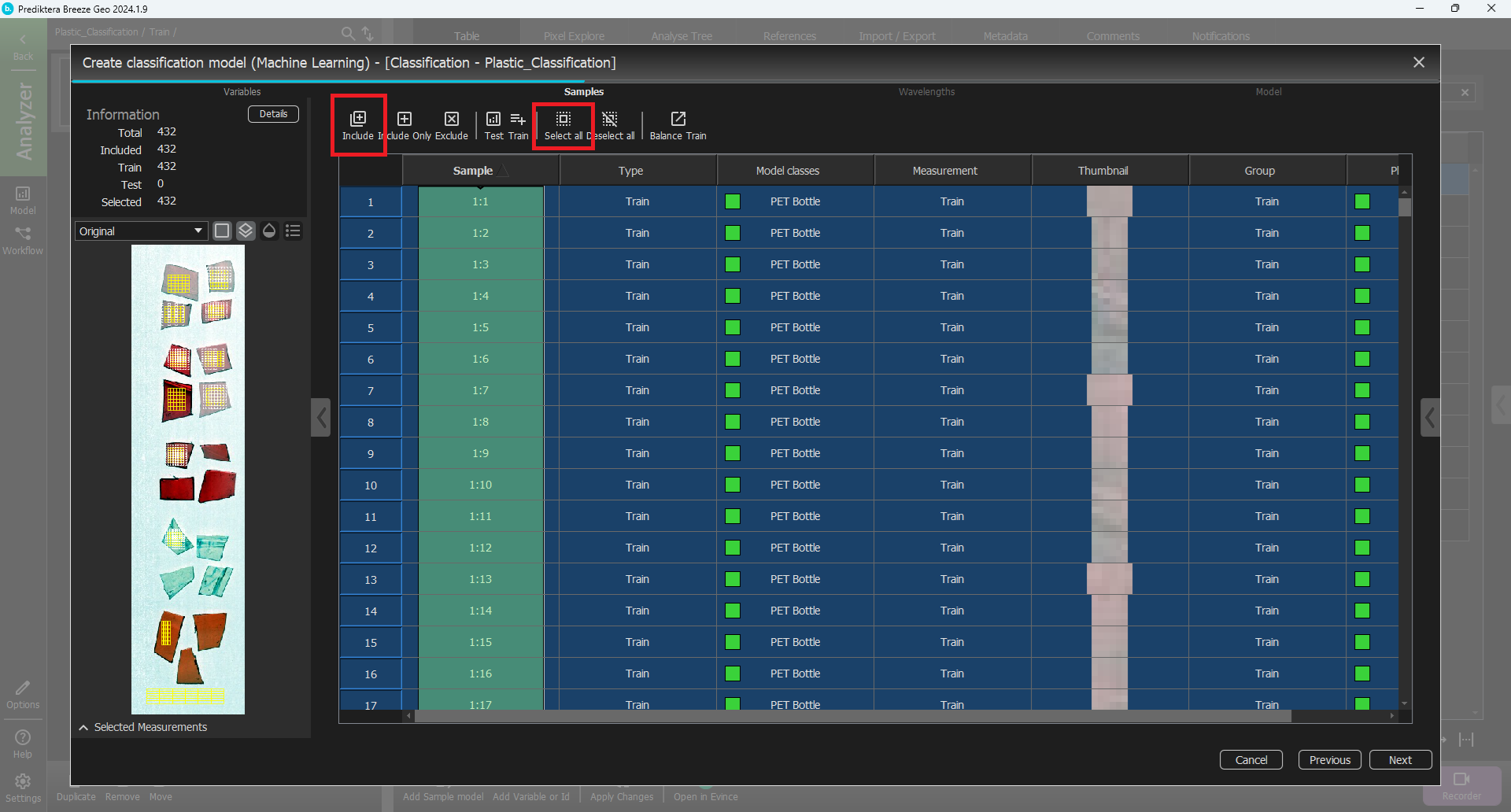1511x812 pixels.
Task: Toggle the opacity droplet button
Action: 269,231
